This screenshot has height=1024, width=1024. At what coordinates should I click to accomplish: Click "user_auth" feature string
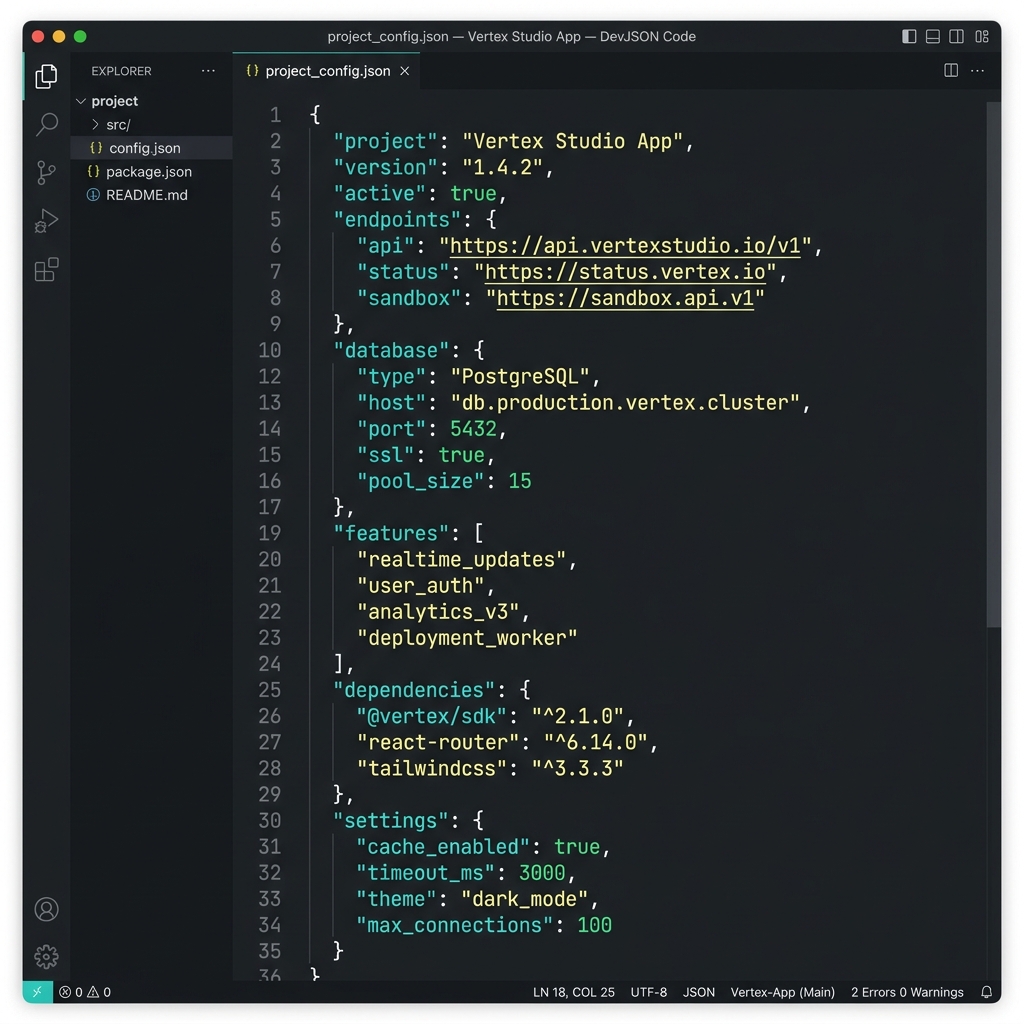point(421,585)
